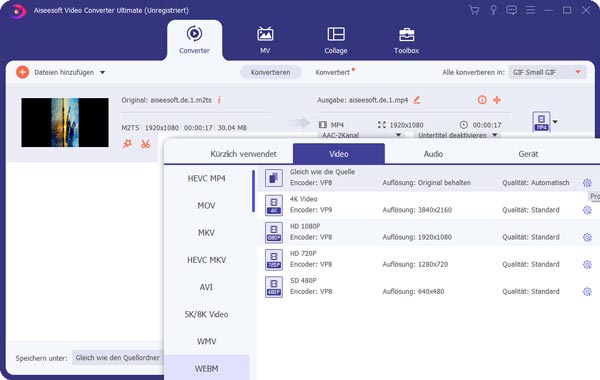This screenshot has height=380, width=600.
Task: Open the Collage tab
Action: [336, 40]
